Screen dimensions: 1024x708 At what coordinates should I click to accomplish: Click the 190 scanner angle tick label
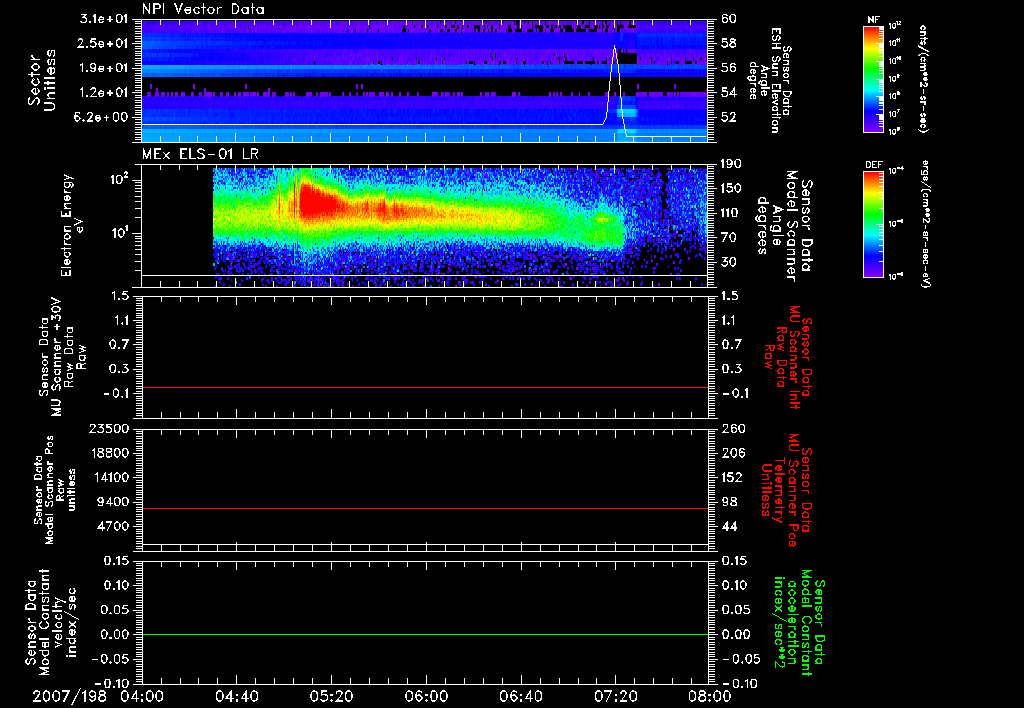coord(731,164)
